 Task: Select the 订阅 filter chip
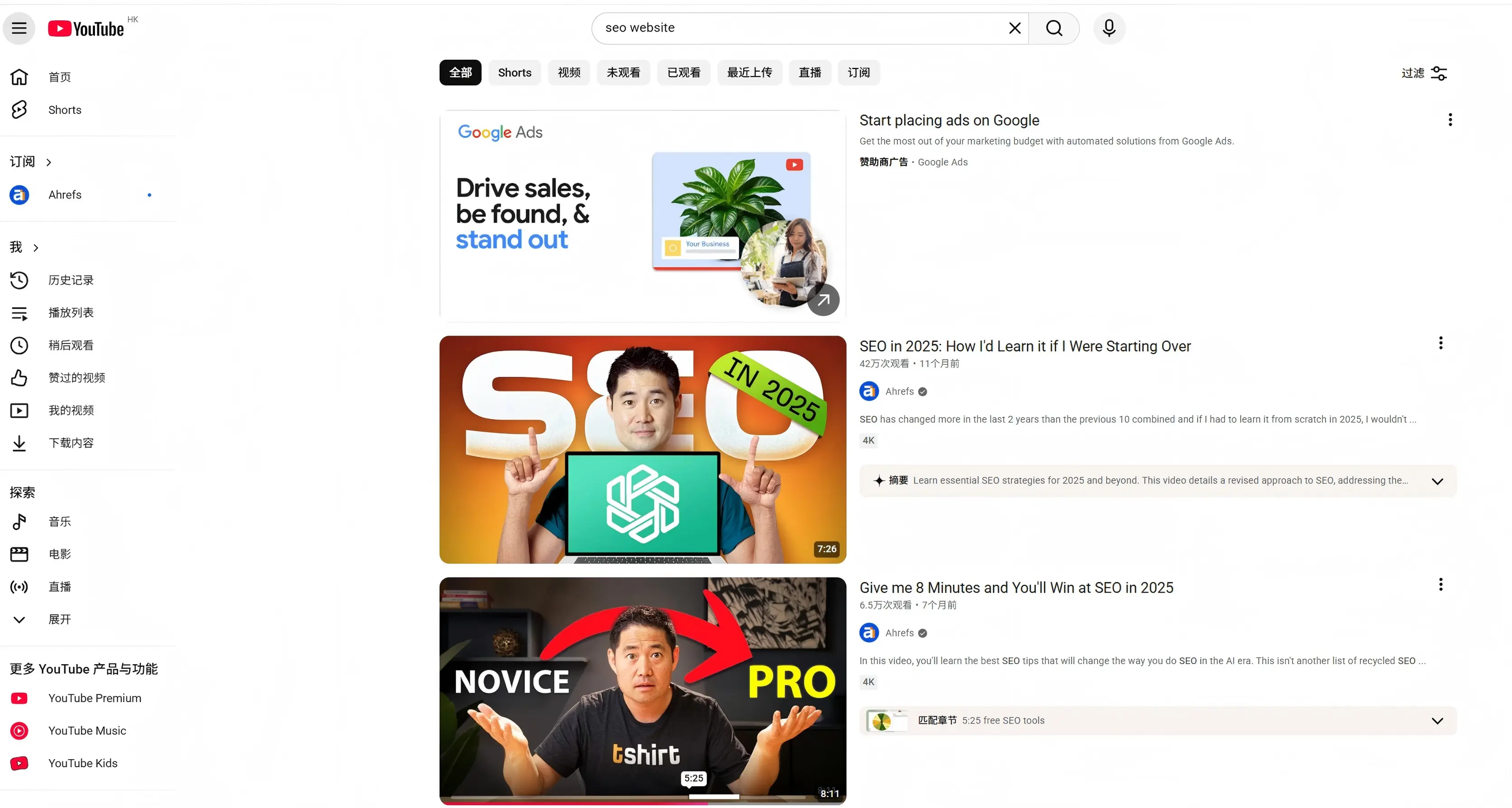coord(859,73)
